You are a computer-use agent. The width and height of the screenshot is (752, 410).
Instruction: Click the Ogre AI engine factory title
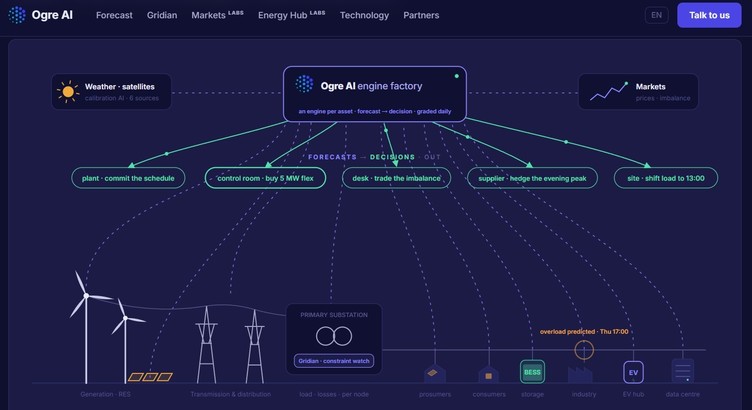(x=372, y=86)
